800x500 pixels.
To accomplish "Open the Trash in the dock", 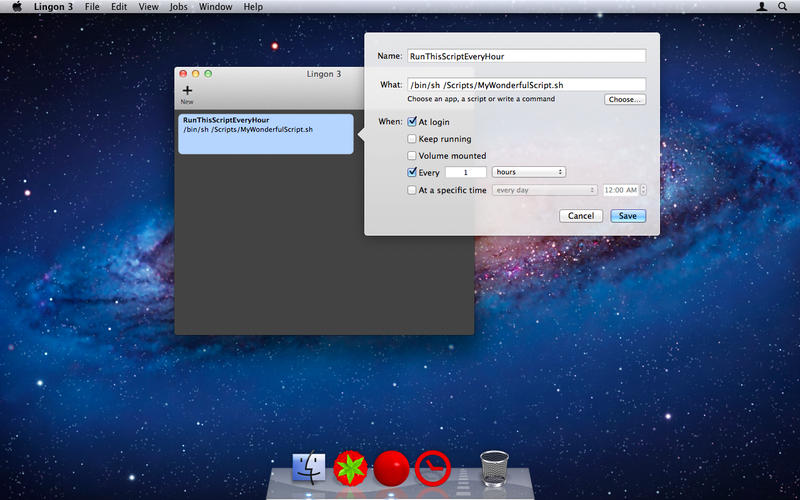I will [x=494, y=466].
